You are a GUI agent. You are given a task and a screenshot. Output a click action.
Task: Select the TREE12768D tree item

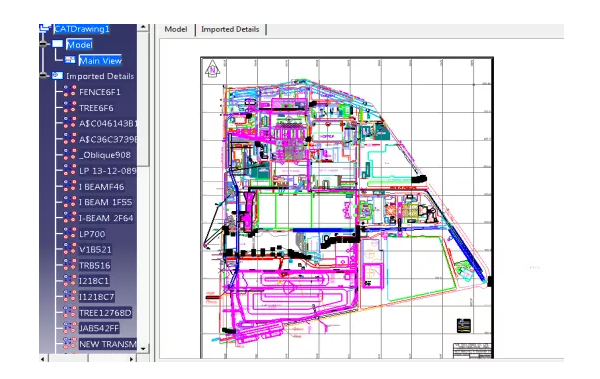pyautogui.click(x=105, y=313)
